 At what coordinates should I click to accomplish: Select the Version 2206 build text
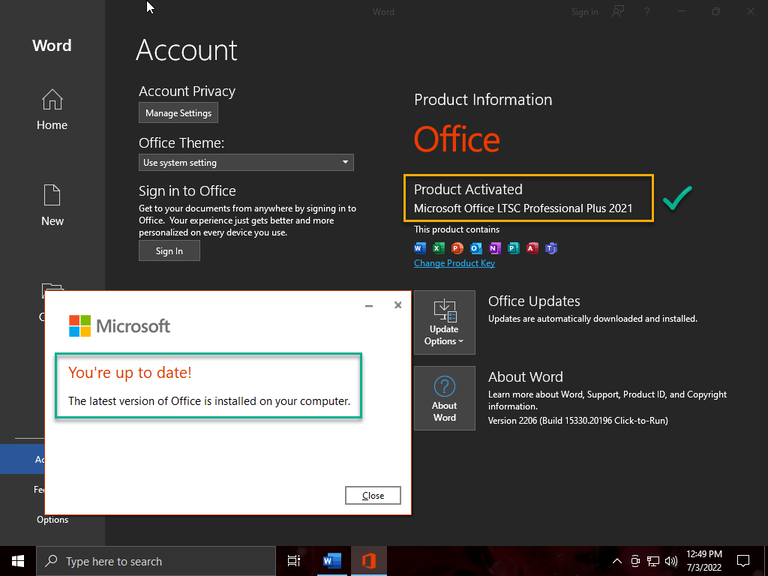pyautogui.click(x=578, y=420)
